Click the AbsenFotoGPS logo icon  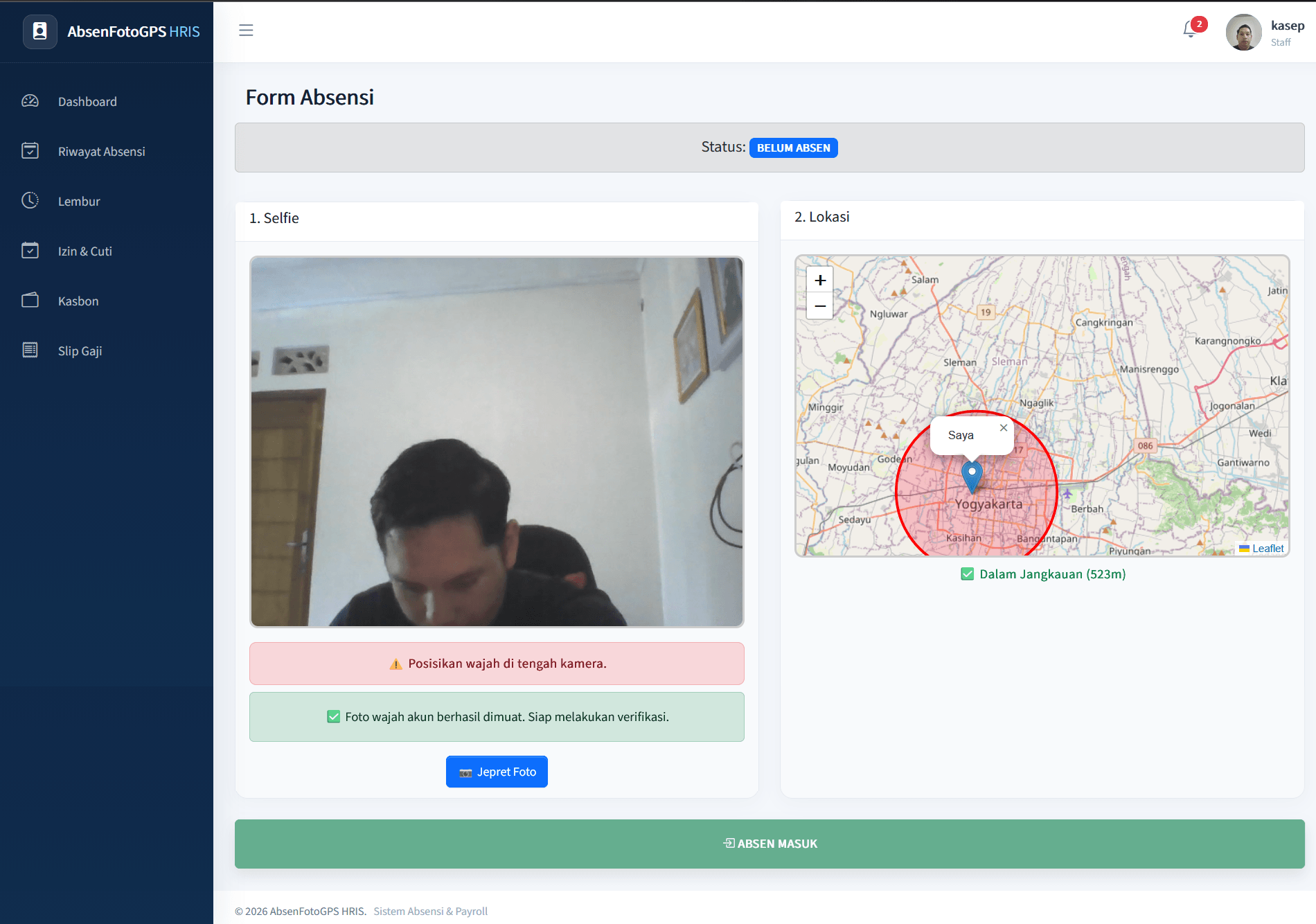pyautogui.click(x=40, y=31)
